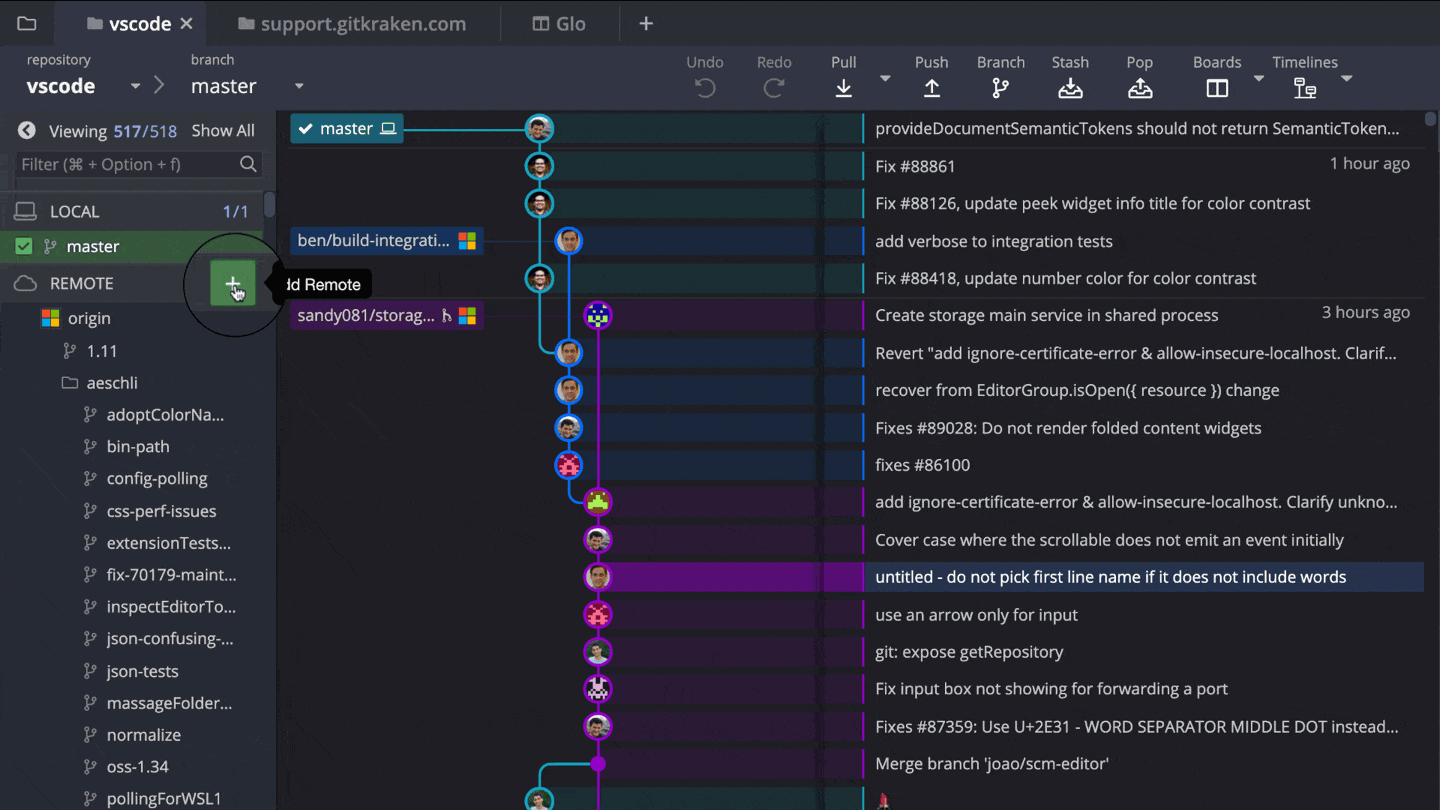Screen dimensions: 1440x810
Task: Pull changes with the Pull icon
Action: [844, 88]
